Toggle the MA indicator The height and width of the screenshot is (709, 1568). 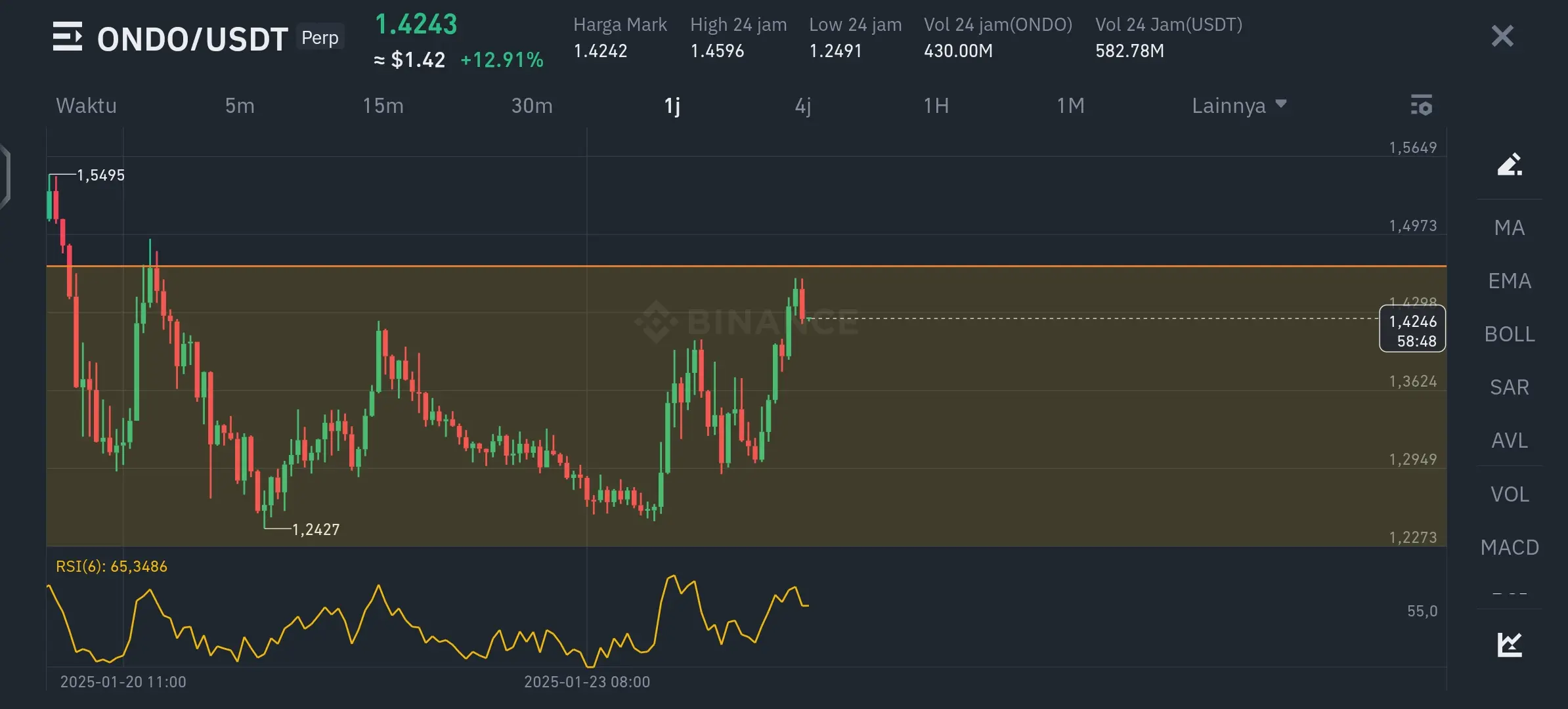coord(1510,228)
